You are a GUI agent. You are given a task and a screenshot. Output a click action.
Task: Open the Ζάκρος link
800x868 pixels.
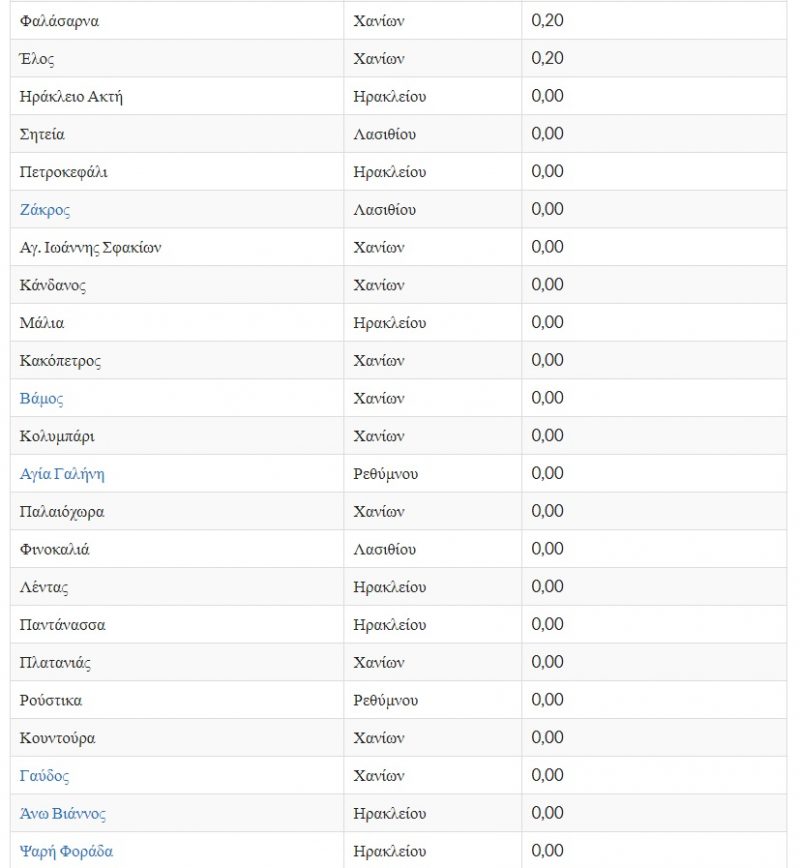point(45,210)
